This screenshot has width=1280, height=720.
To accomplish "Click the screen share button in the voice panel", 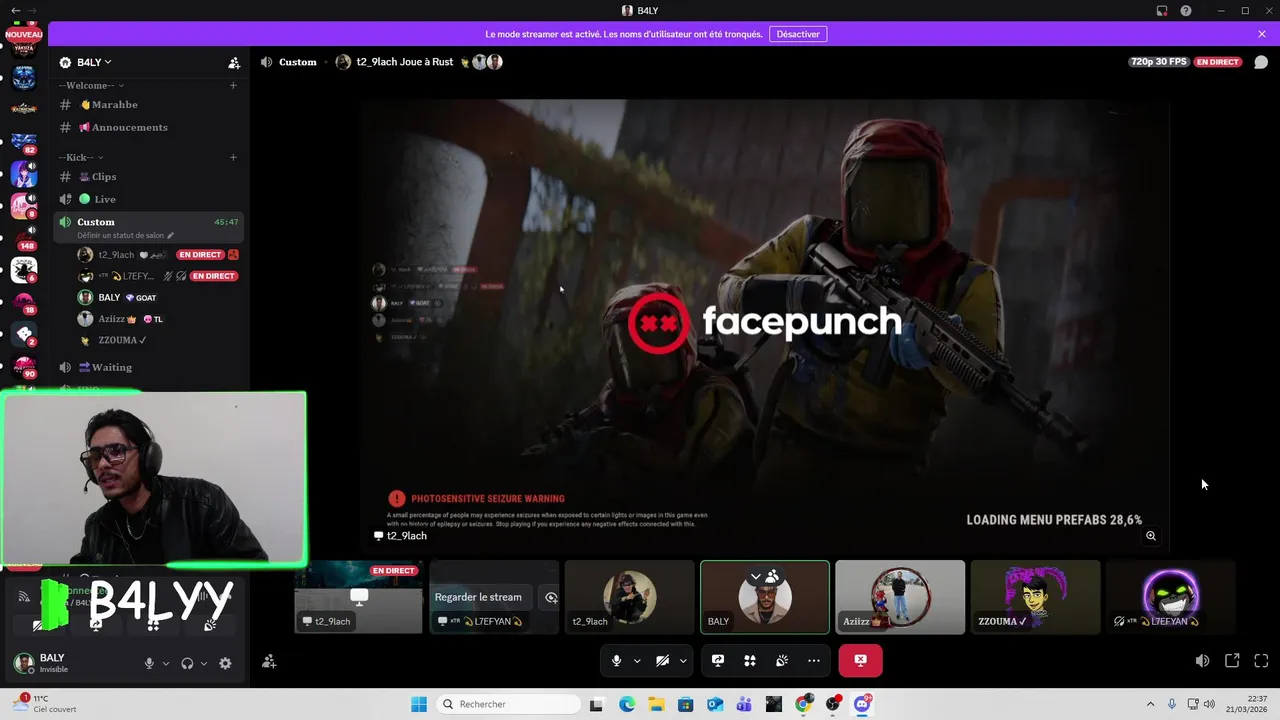I will (x=96, y=624).
